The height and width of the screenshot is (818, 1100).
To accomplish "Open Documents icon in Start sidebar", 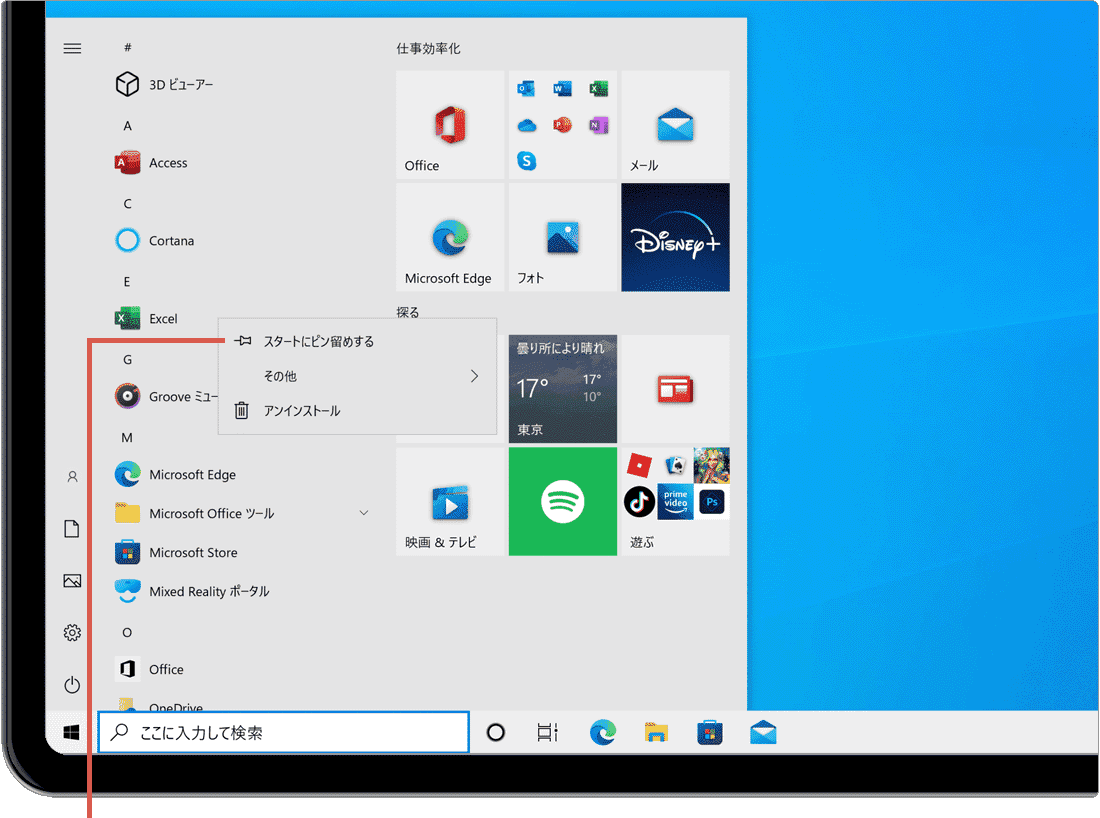I will [x=72, y=528].
